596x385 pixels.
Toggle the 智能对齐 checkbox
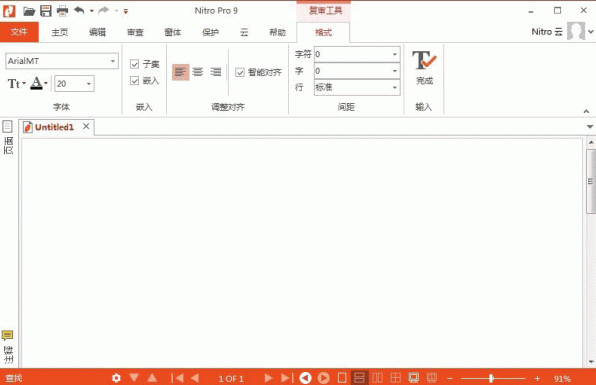240,72
